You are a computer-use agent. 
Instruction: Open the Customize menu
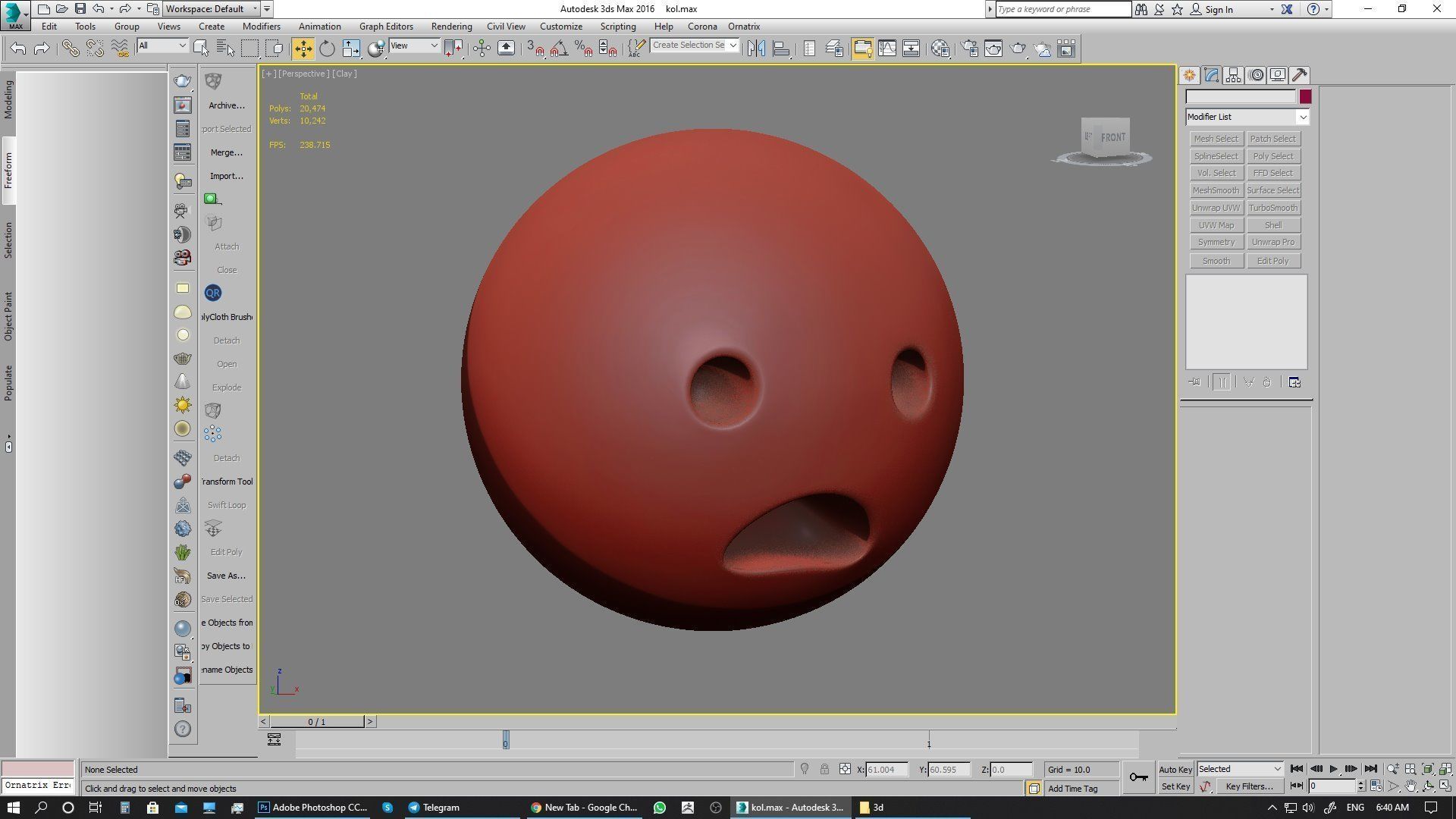pos(561,27)
